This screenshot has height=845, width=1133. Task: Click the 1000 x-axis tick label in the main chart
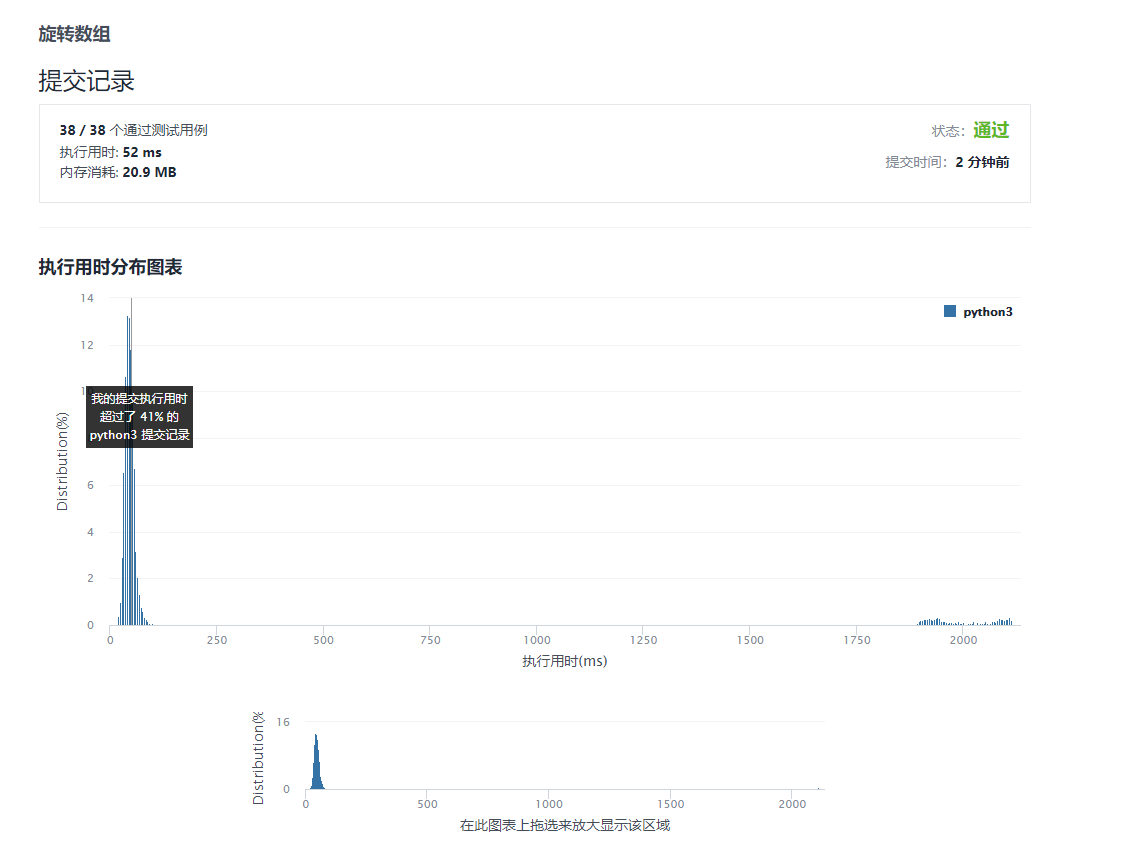click(537, 640)
